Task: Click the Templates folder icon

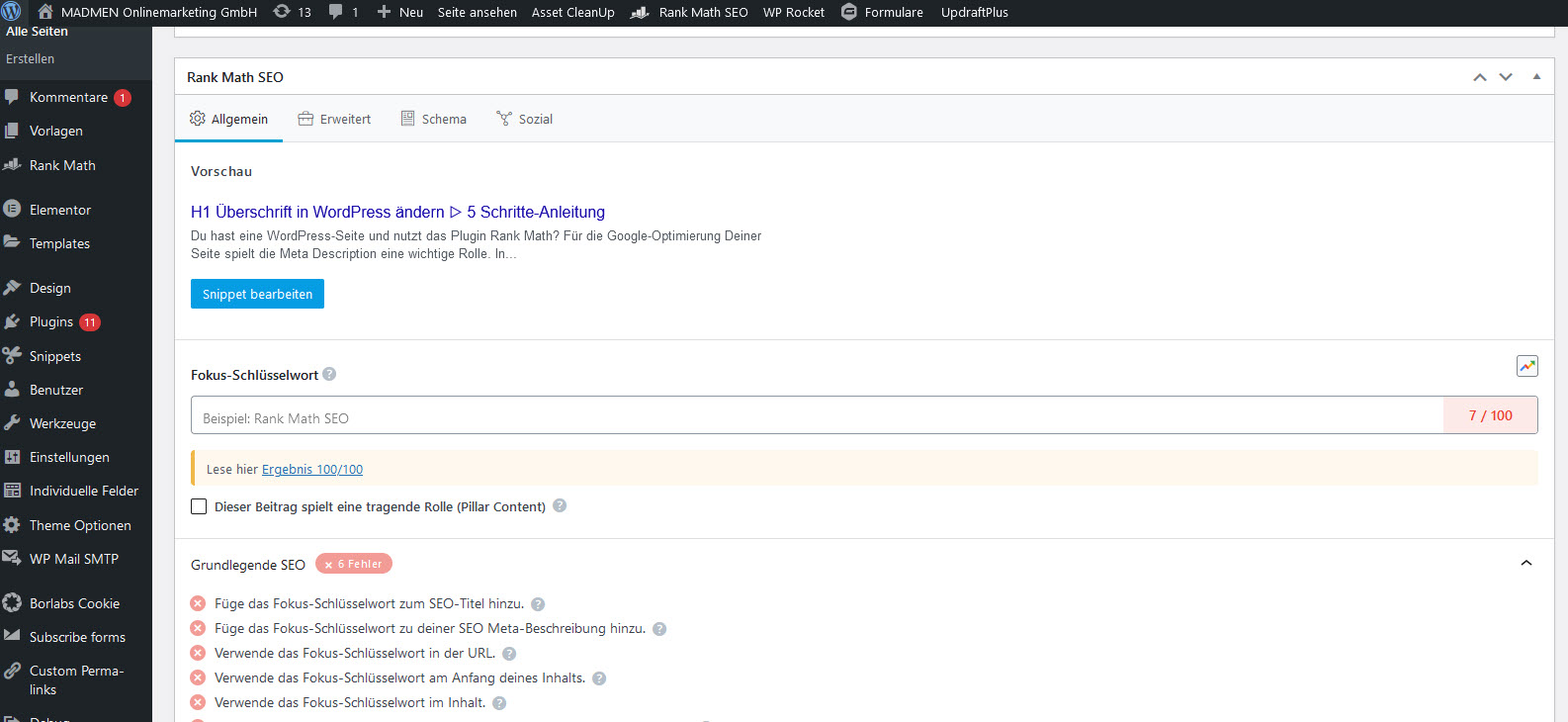Action: pos(12,242)
